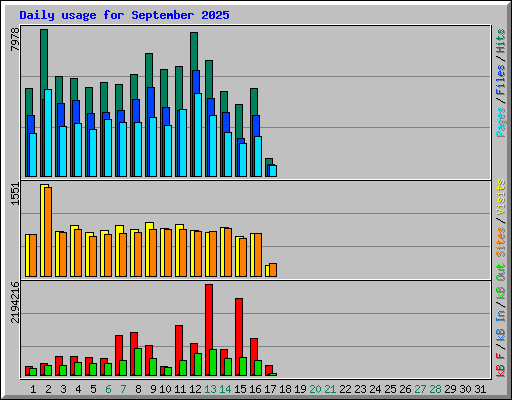Image resolution: width=512 pixels, height=400 pixels.
Task: Click the orange sites bar for day 17
Action: [x=273, y=270]
